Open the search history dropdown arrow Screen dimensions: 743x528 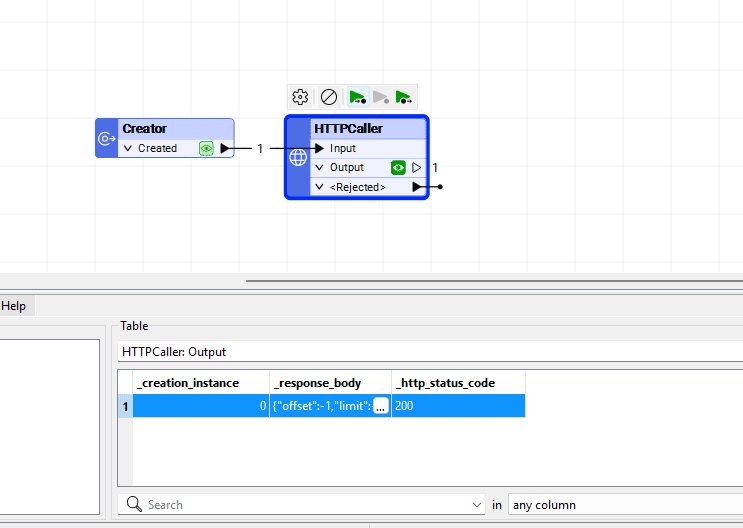477,505
